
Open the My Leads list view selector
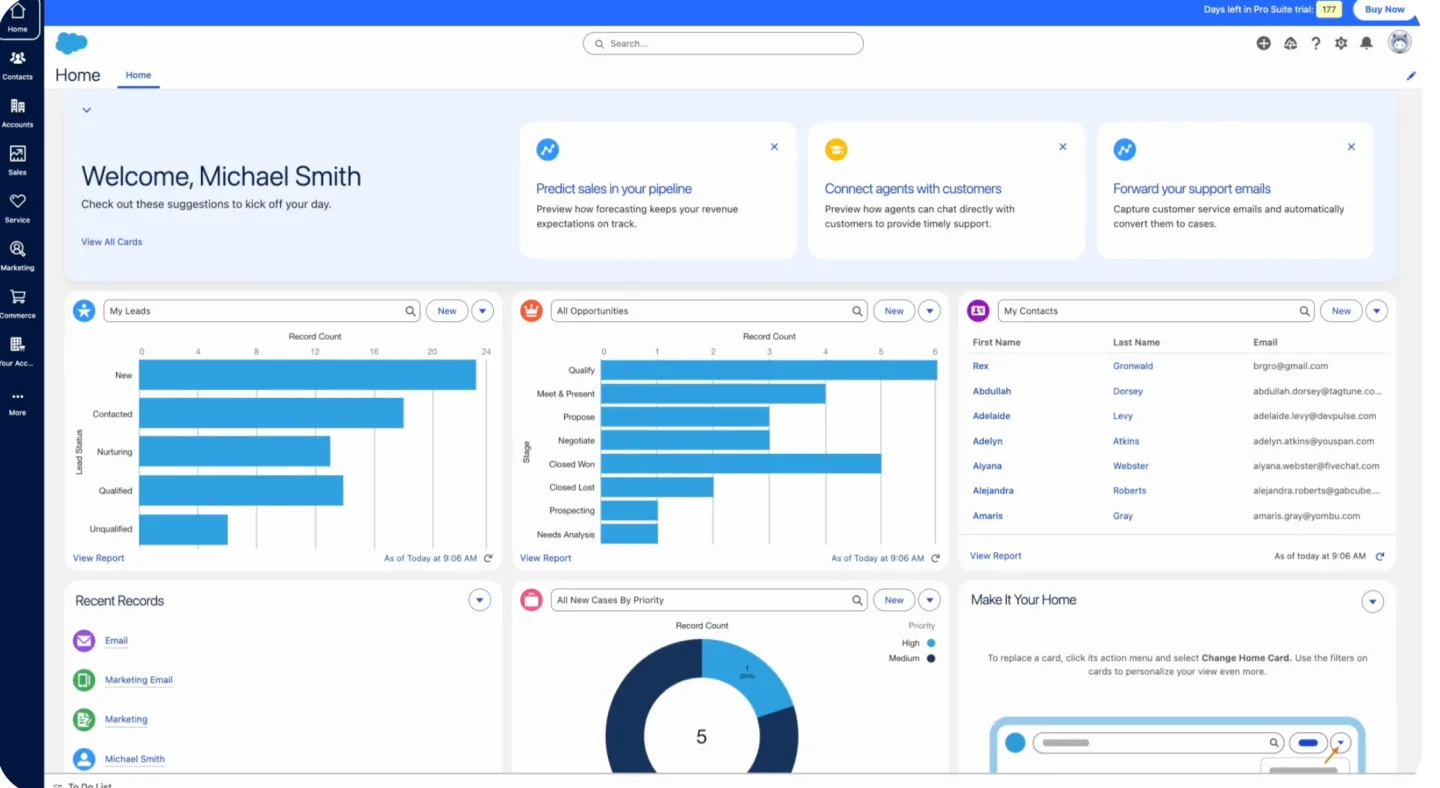(261, 311)
